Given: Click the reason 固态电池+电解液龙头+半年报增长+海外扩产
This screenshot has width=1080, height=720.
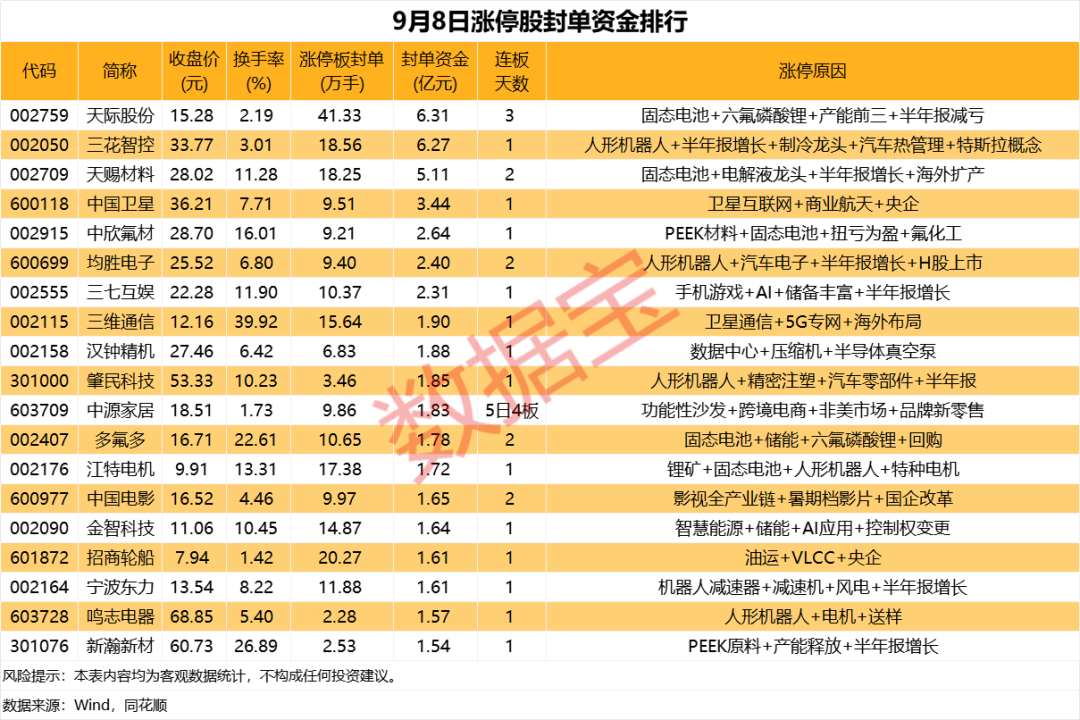Looking at the screenshot, I should pos(813,174).
